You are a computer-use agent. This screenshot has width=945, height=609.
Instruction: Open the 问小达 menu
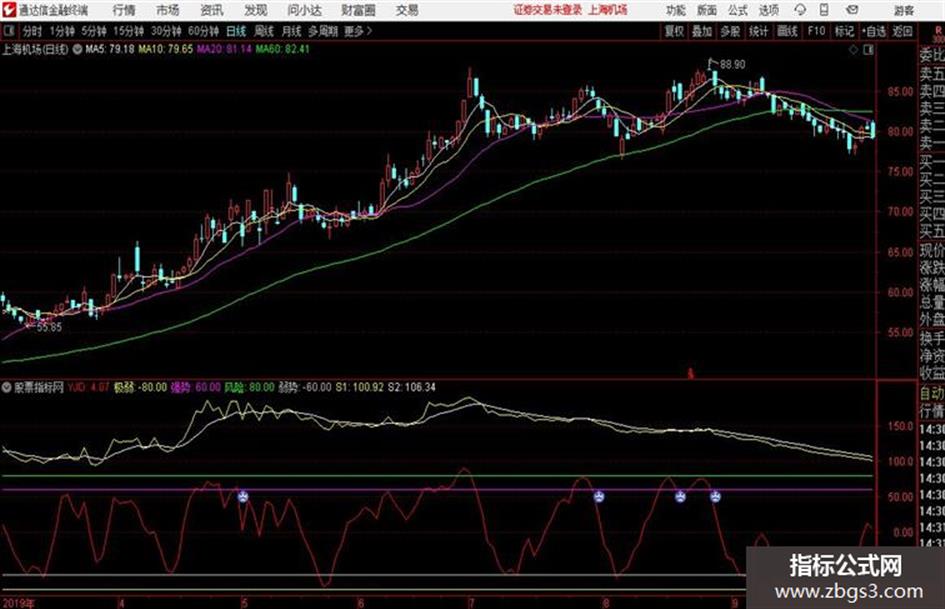pyautogui.click(x=304, y=10)
